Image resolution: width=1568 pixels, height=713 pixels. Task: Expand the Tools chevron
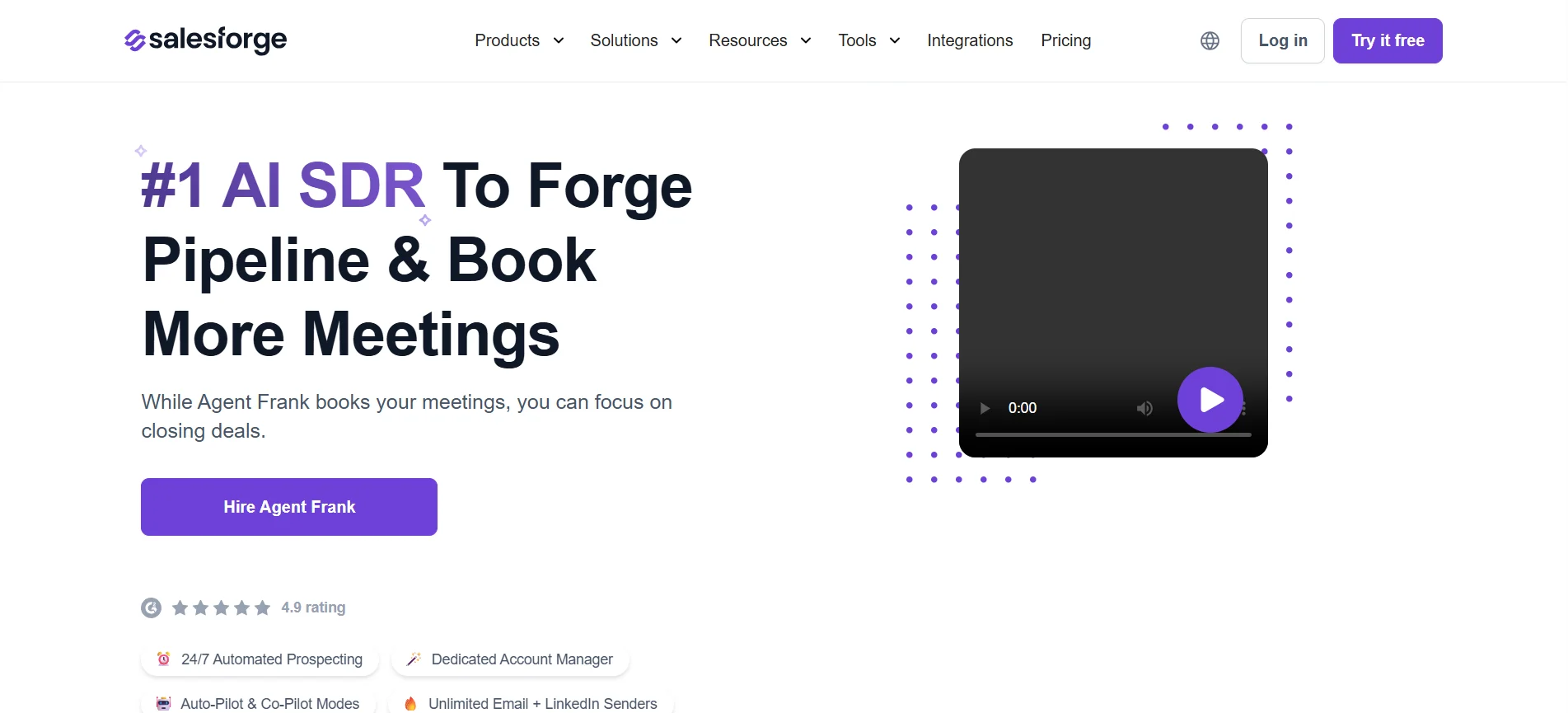(x=895, y=40)
